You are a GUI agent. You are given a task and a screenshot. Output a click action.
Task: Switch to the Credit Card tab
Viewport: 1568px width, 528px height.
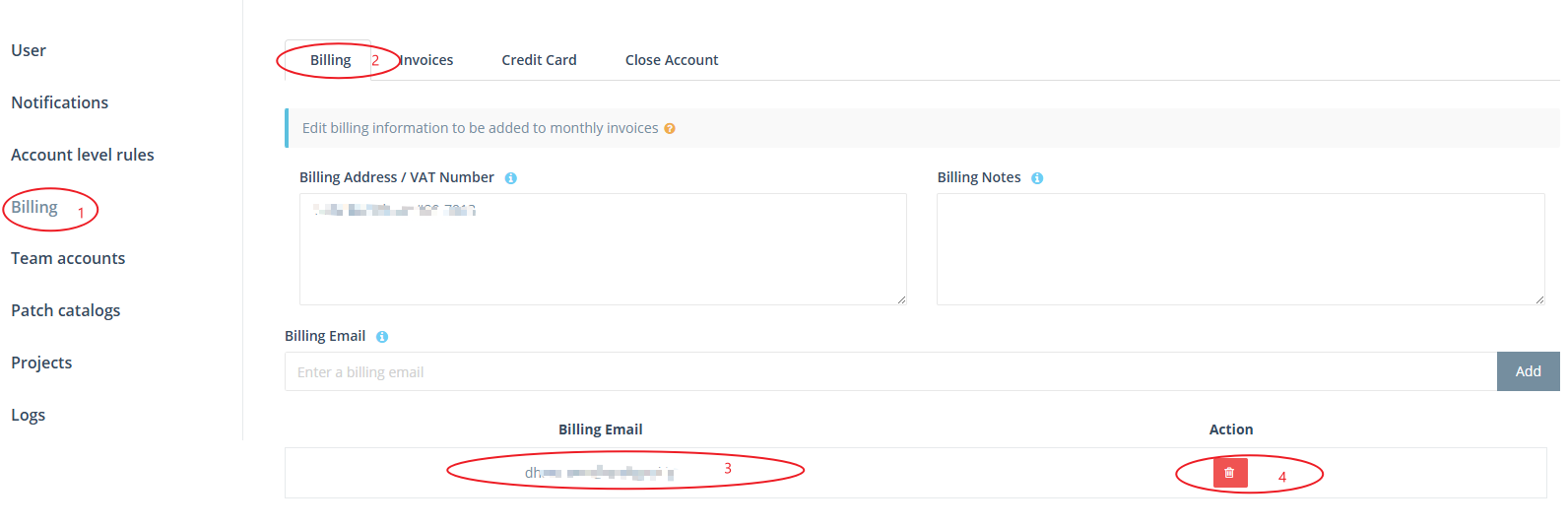point(539,60)
